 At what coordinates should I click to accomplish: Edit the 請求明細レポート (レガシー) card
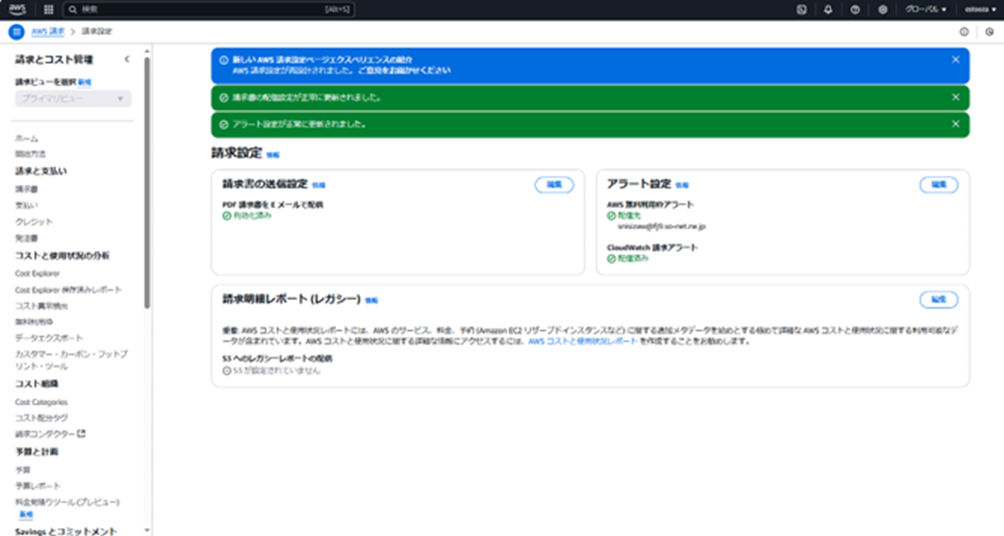click(939, 299)
